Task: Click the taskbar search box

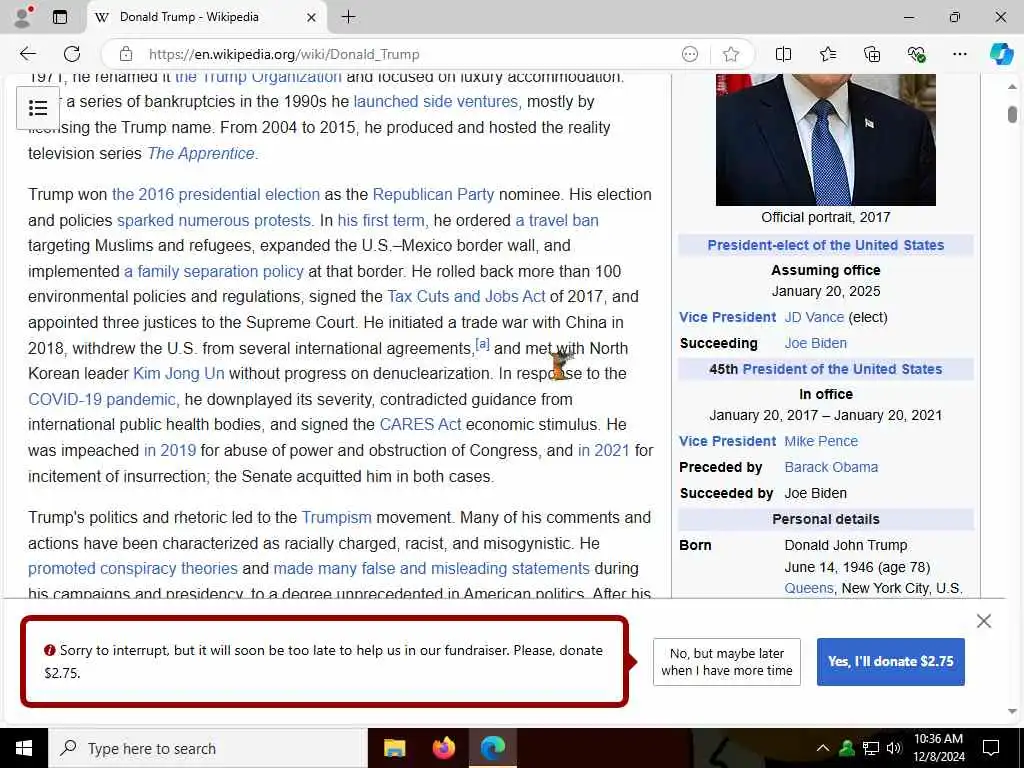Action: 208,748
